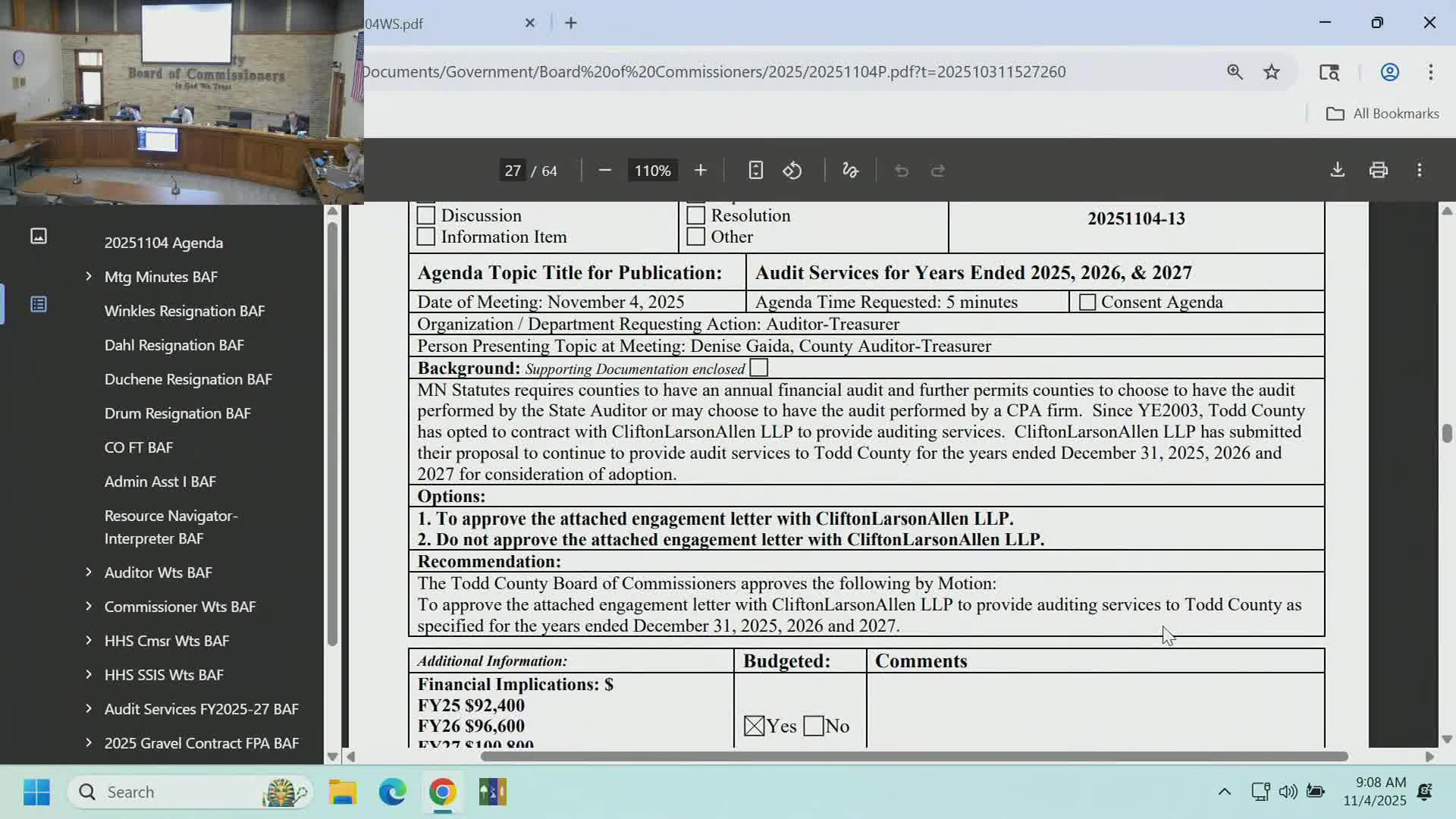1456x819 pixels.
Task: Rotate the PDF page
Action: click(x=793, y=170)
